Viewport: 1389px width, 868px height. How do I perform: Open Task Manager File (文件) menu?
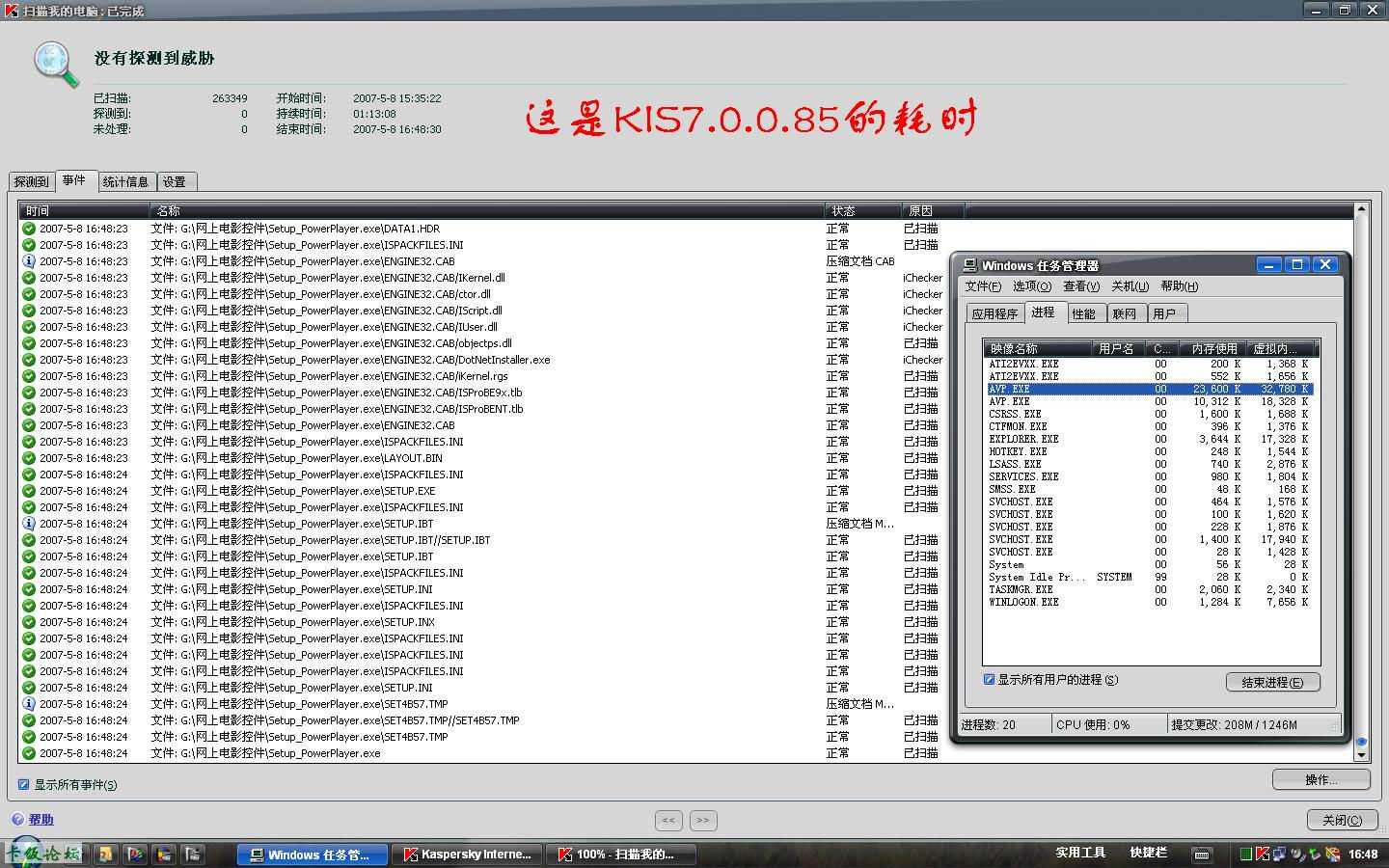(x=983, y=286)
